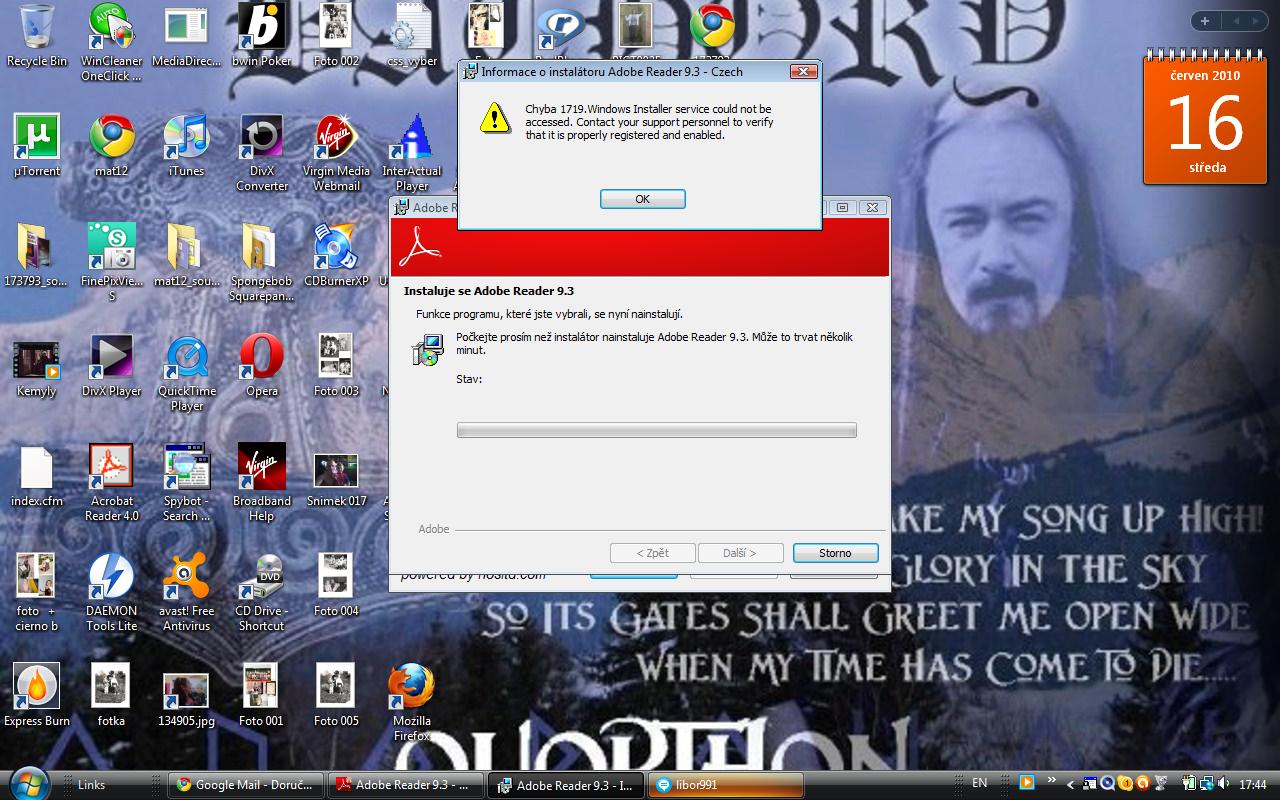The width and height of the screenshot is (1280, 800).
Task: Select the 173793_so... folder icon
Action: point(37,256)
